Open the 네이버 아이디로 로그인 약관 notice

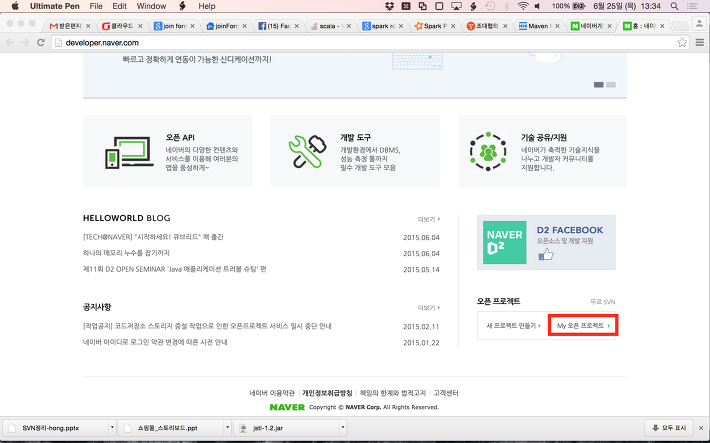coord(155,342)
